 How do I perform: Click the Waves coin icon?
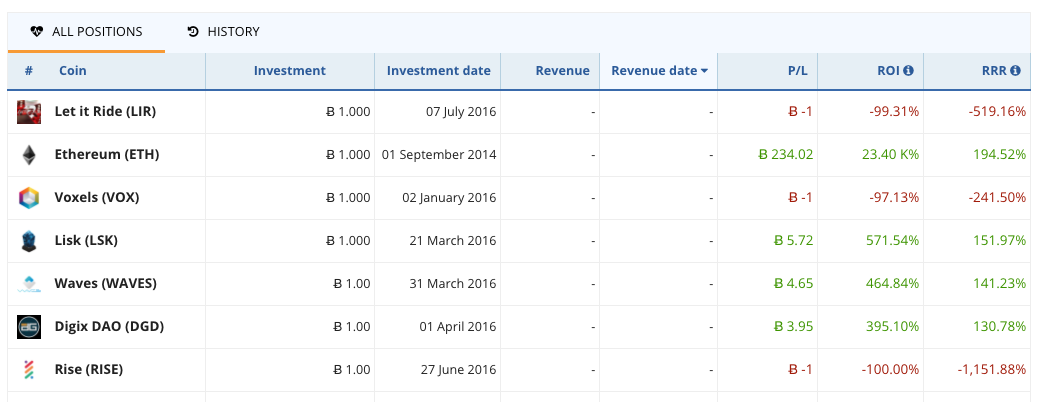tap(29, 284)
